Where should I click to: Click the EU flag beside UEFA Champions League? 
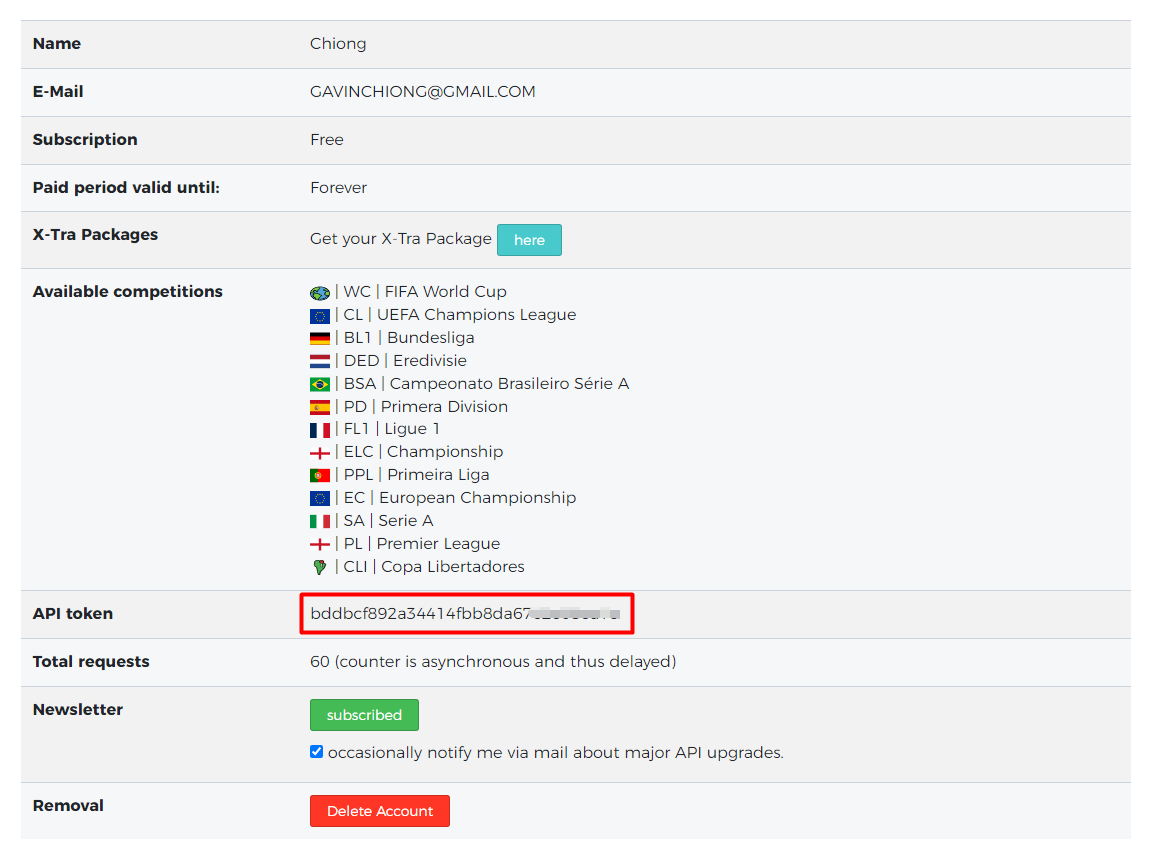coord(319,316)
